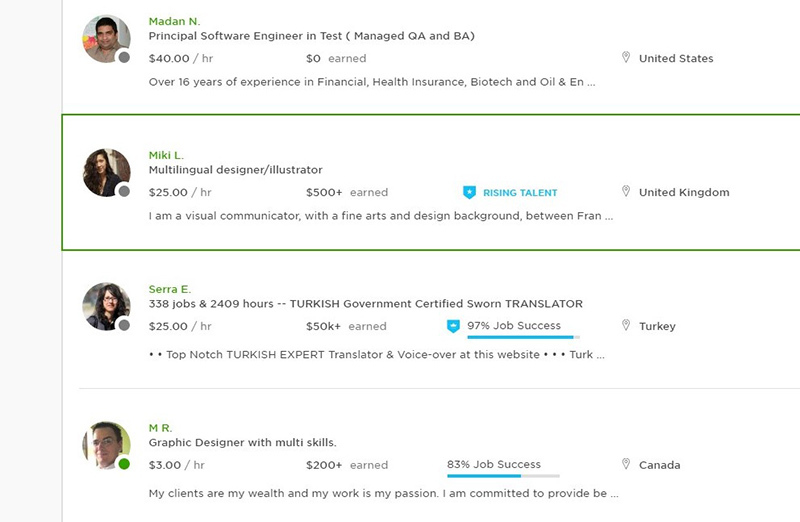Screen dimensions: 800x522
Task: Click the location pin icon beside Turkey
Action: coord(626,326)
